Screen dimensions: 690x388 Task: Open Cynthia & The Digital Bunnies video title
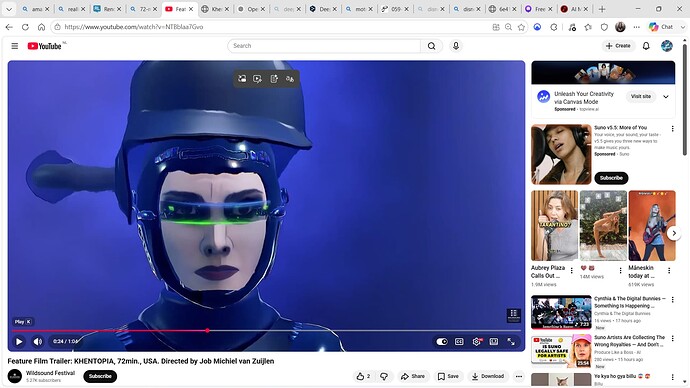tap(630, 302)
